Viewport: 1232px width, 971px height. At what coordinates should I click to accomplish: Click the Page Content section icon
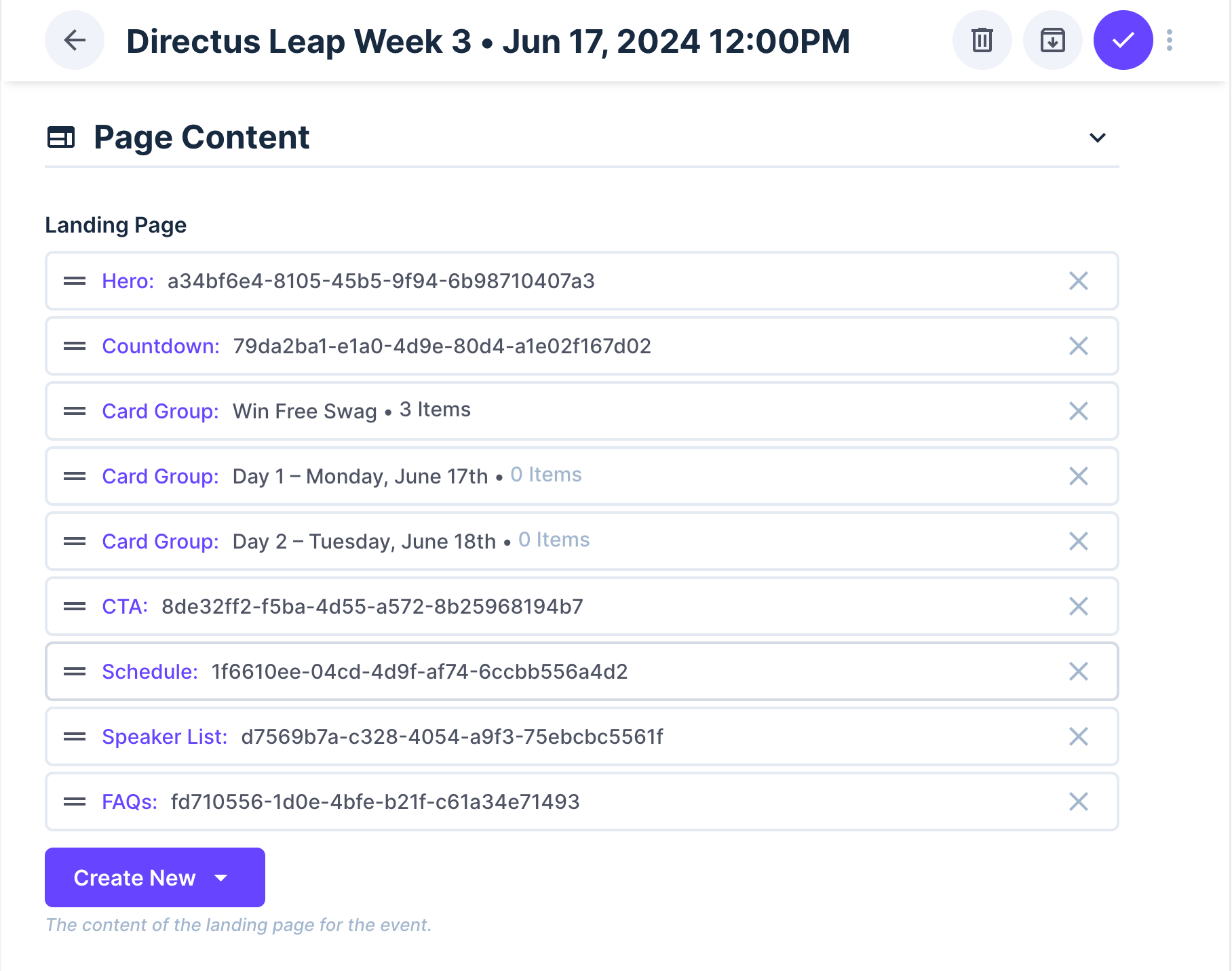(x=61, y=138)
